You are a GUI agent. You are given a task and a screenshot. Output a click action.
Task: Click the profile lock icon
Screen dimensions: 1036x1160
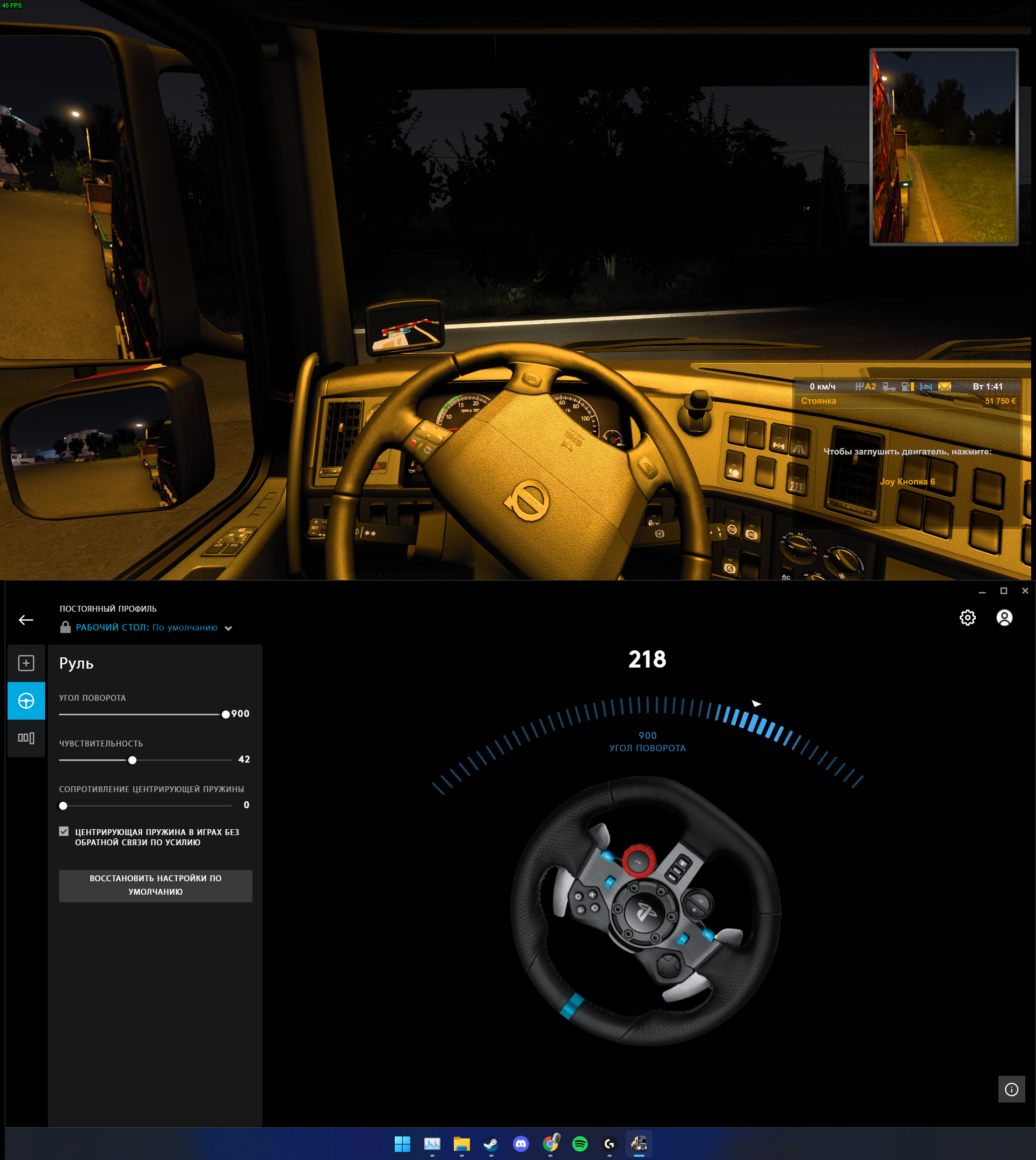tap(66, 627)
